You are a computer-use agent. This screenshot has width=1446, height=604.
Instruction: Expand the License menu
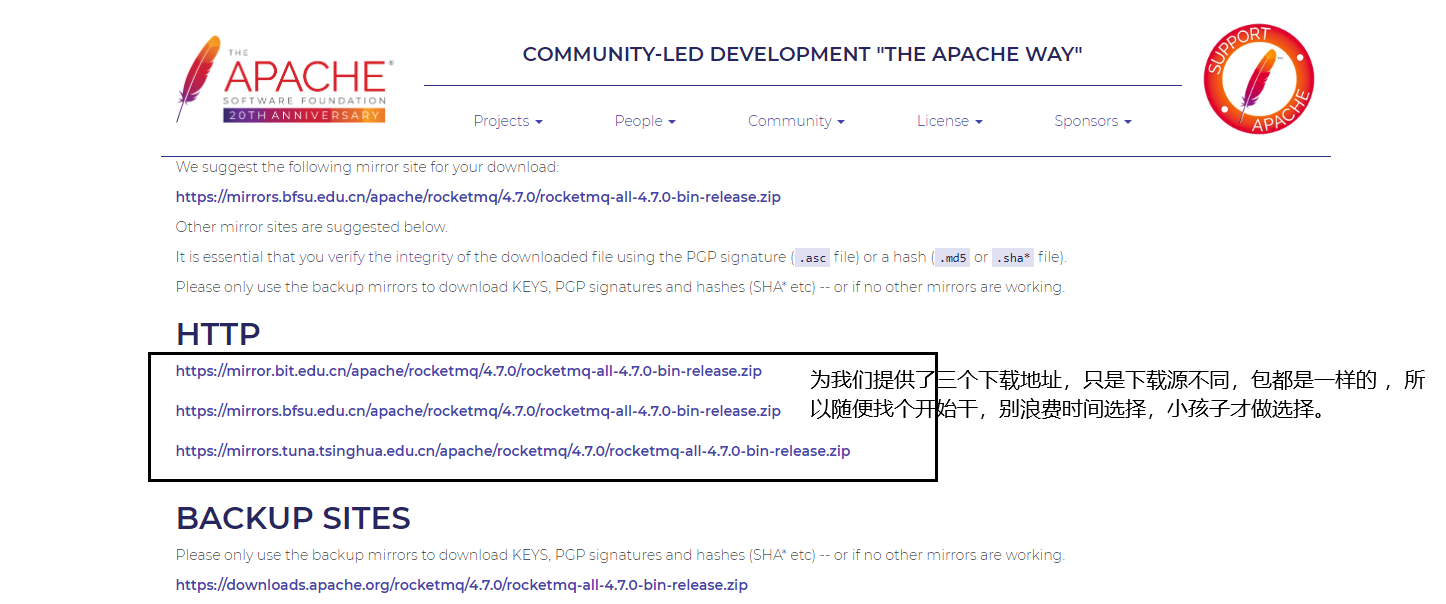[x=949, y=120]
